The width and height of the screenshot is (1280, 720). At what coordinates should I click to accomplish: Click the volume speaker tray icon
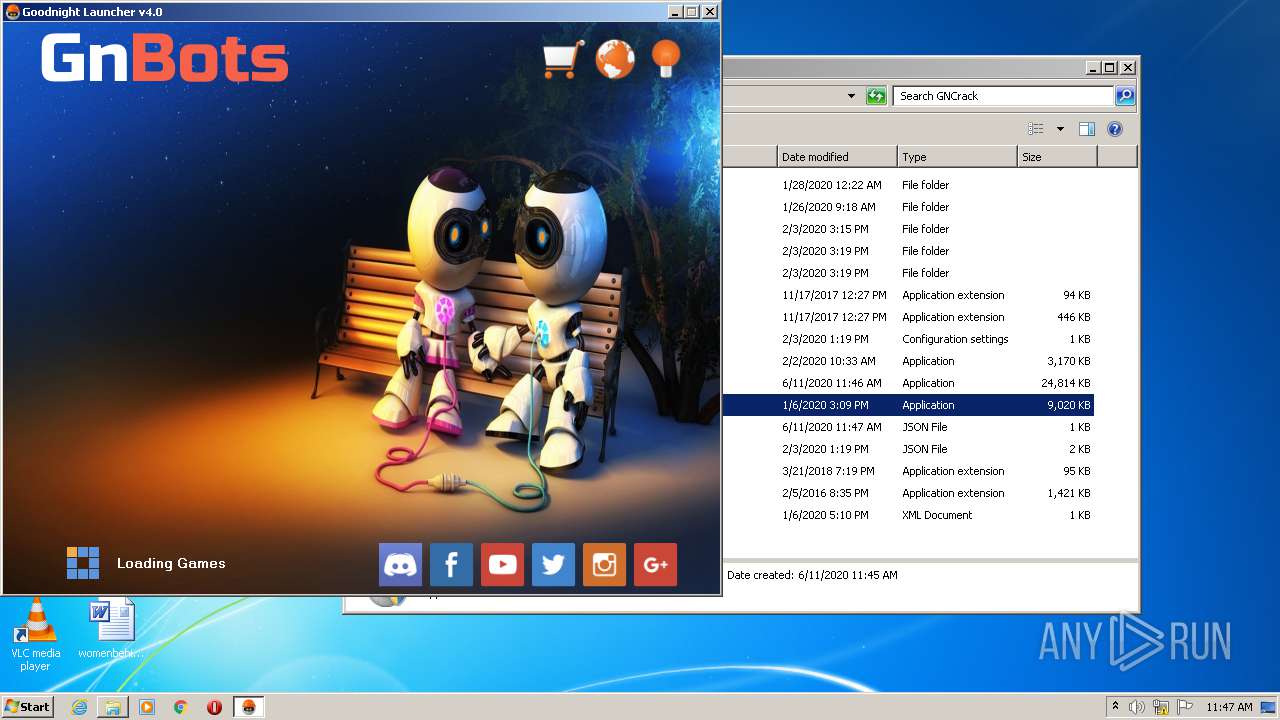[x=1137, y=707]
